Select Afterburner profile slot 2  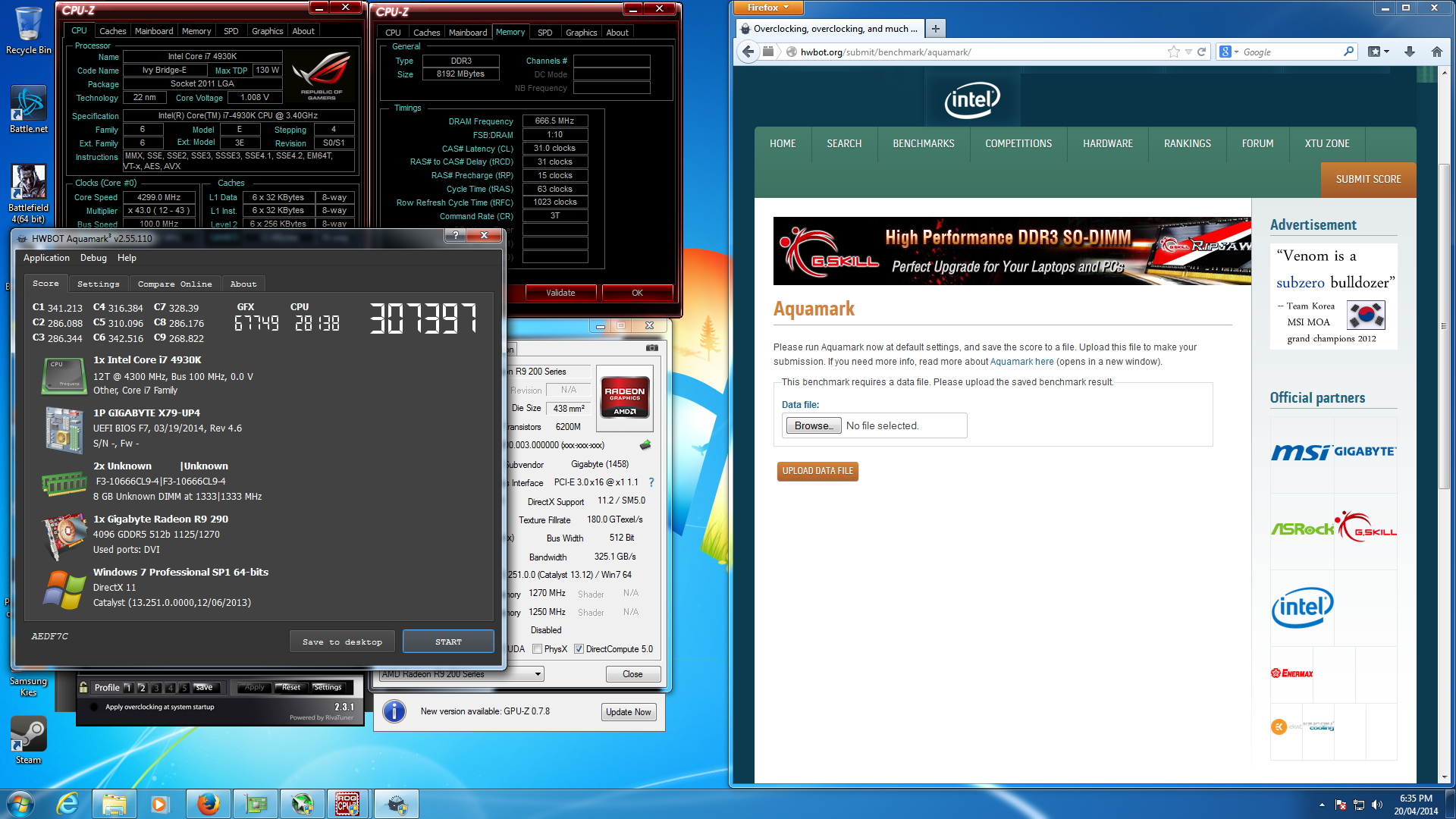(x=142, y=688)
